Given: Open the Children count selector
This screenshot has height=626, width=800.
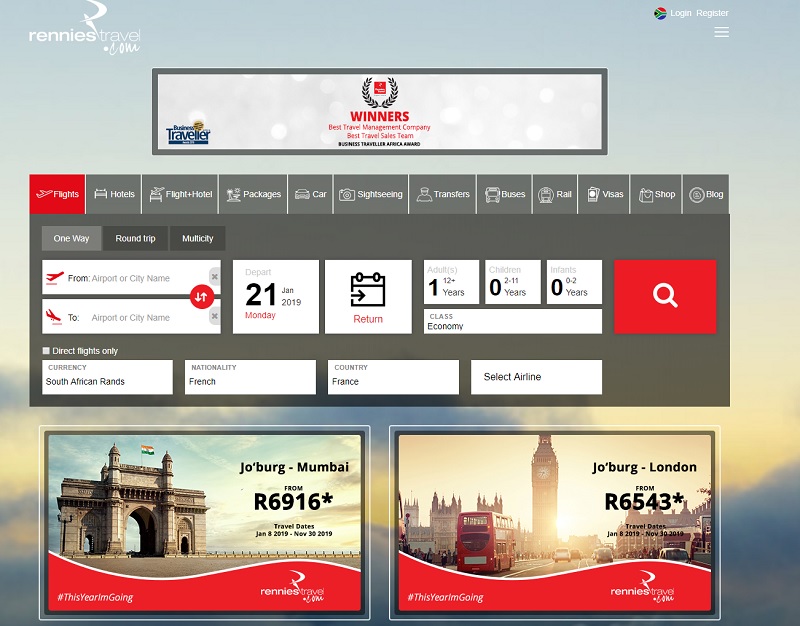Looking at the screenshot, I should (x=513, y=282).
